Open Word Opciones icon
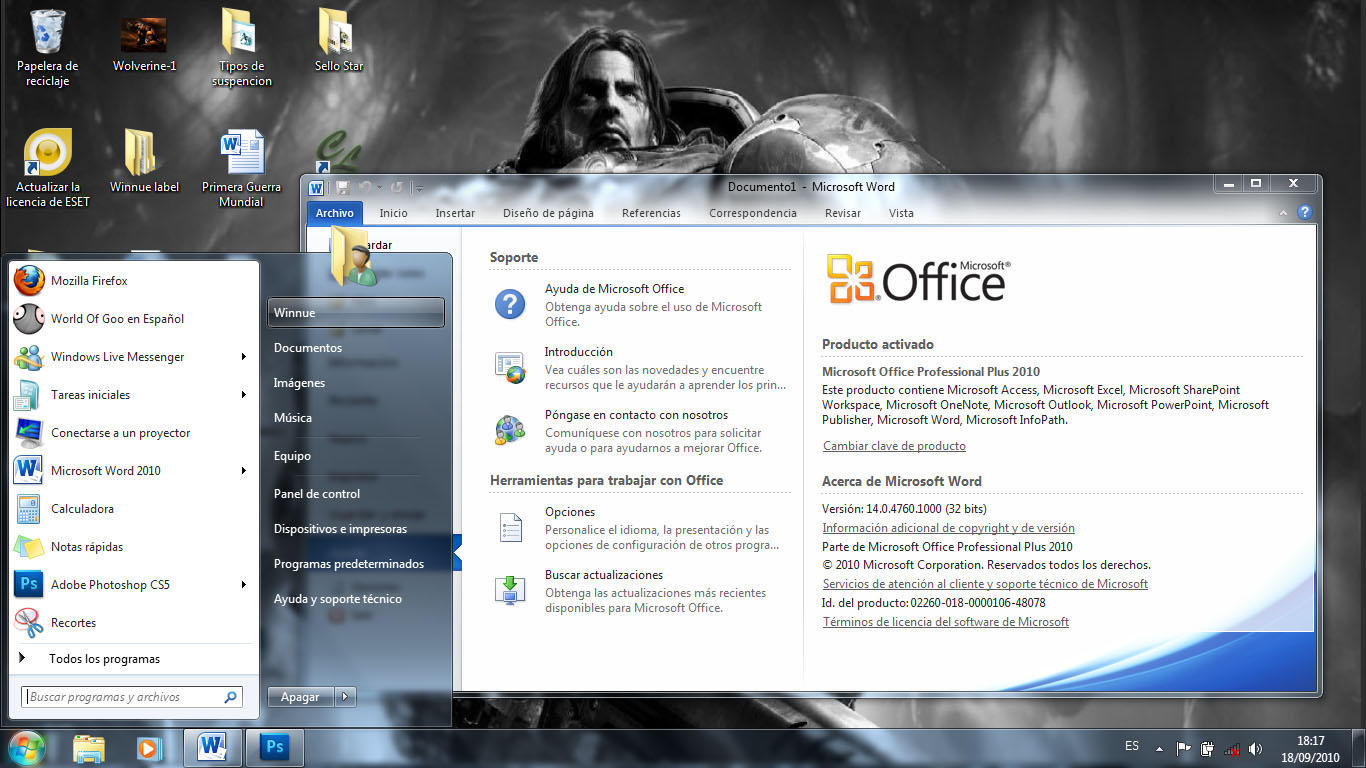Image resolution: width=1366 pixels, height=768 pixels. (x=510, y=527)
